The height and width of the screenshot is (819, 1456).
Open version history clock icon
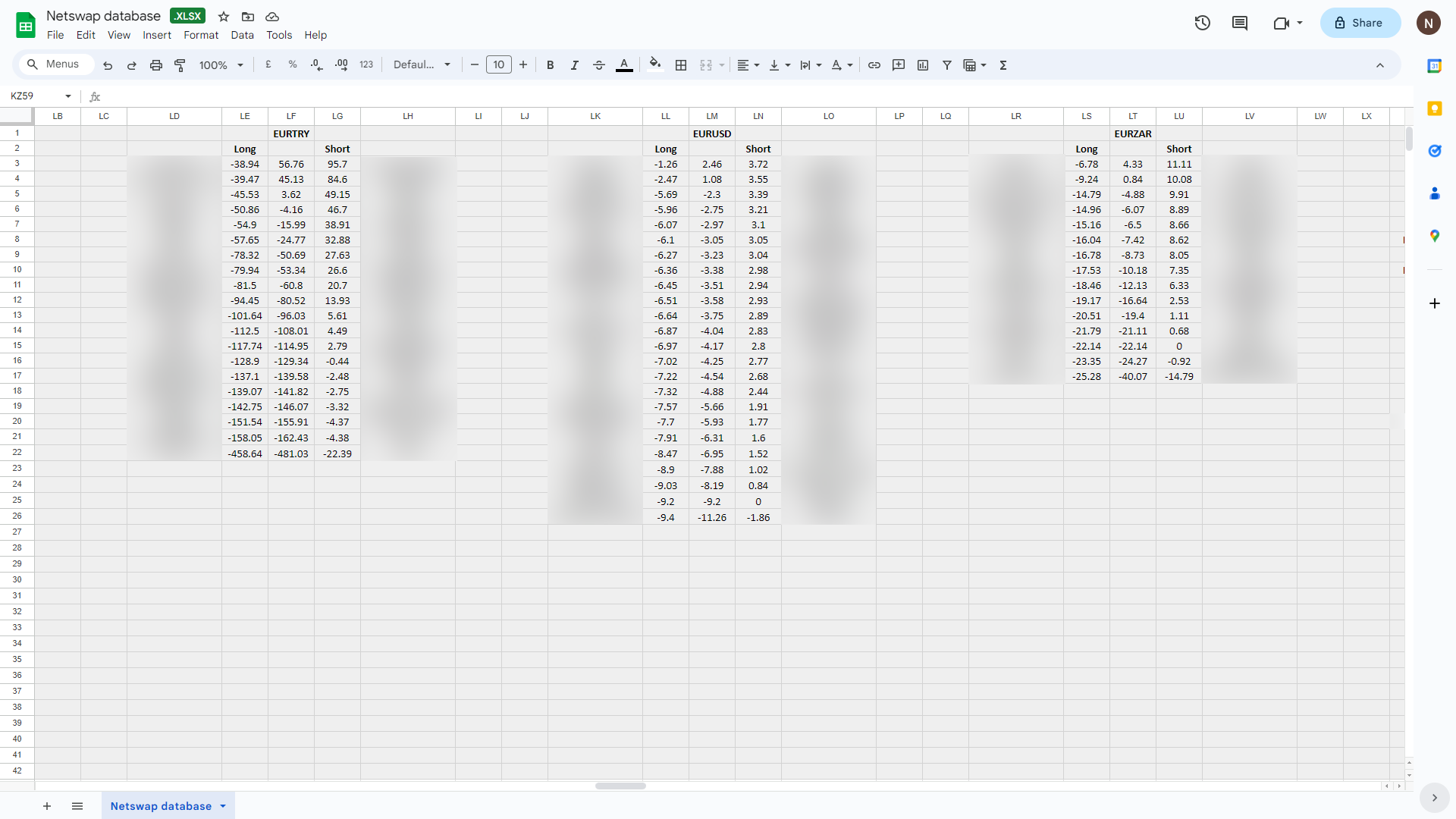pos(1202,23)
